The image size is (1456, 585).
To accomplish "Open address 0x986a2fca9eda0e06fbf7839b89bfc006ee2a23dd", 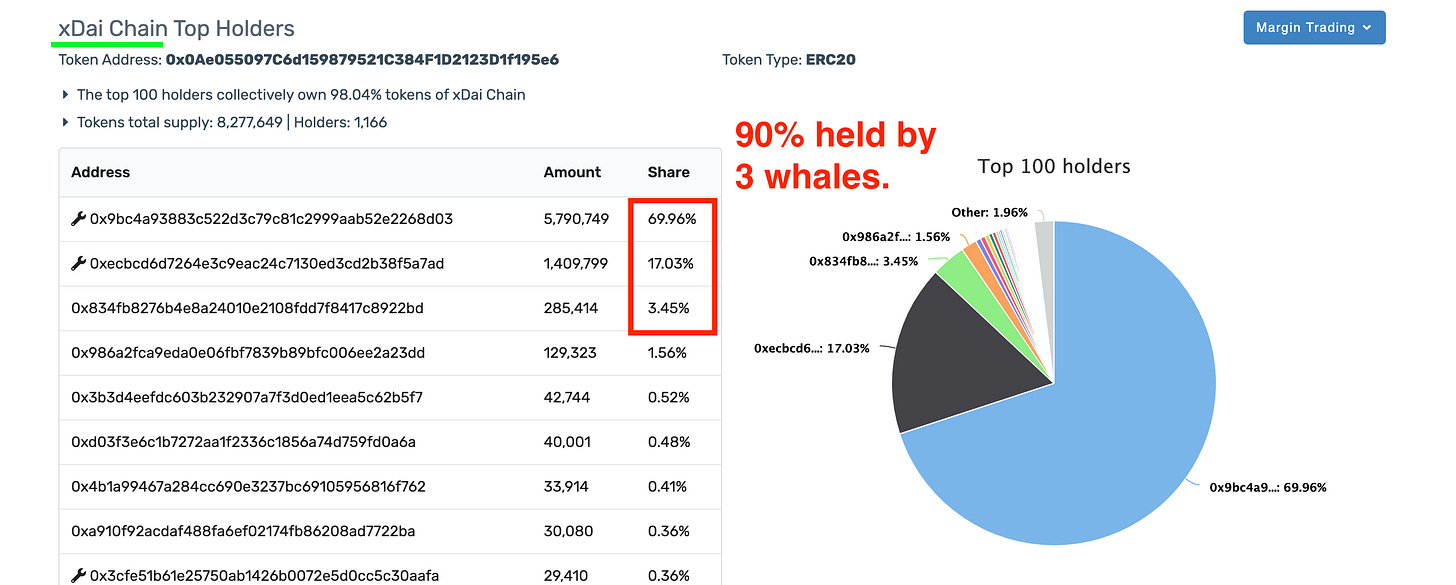I will point(248,353).
